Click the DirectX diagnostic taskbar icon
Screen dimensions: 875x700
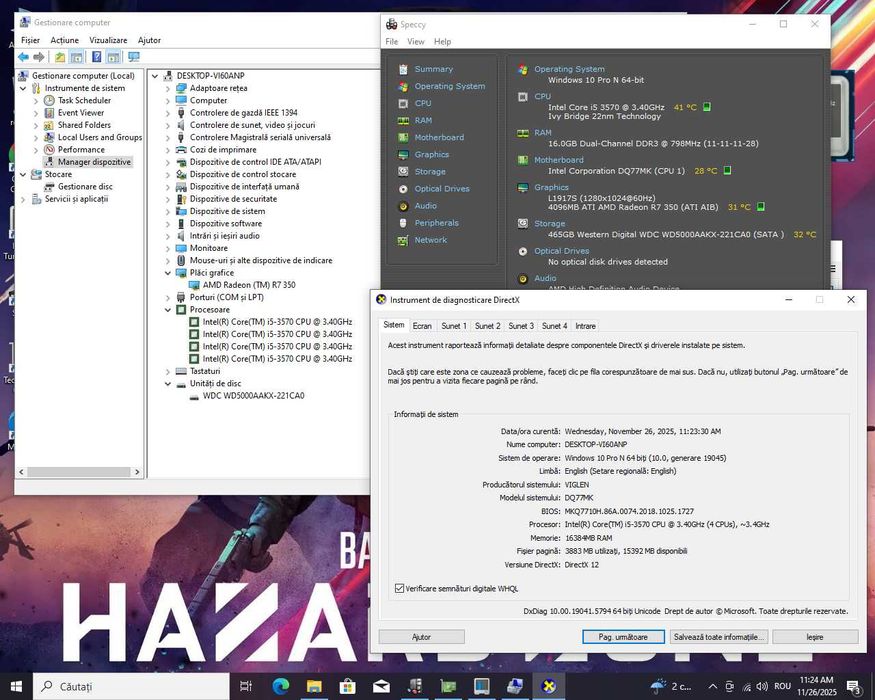pos(549,686)
